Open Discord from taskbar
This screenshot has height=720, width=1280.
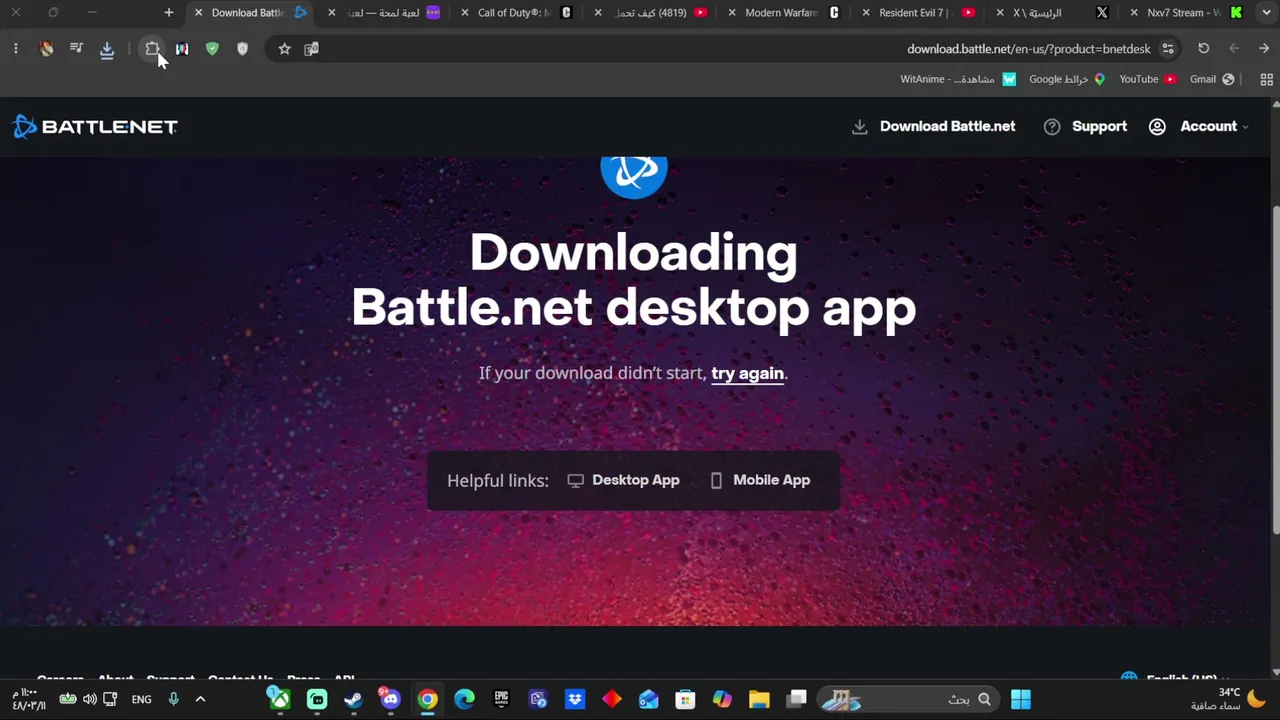click(x=390, y=699)
